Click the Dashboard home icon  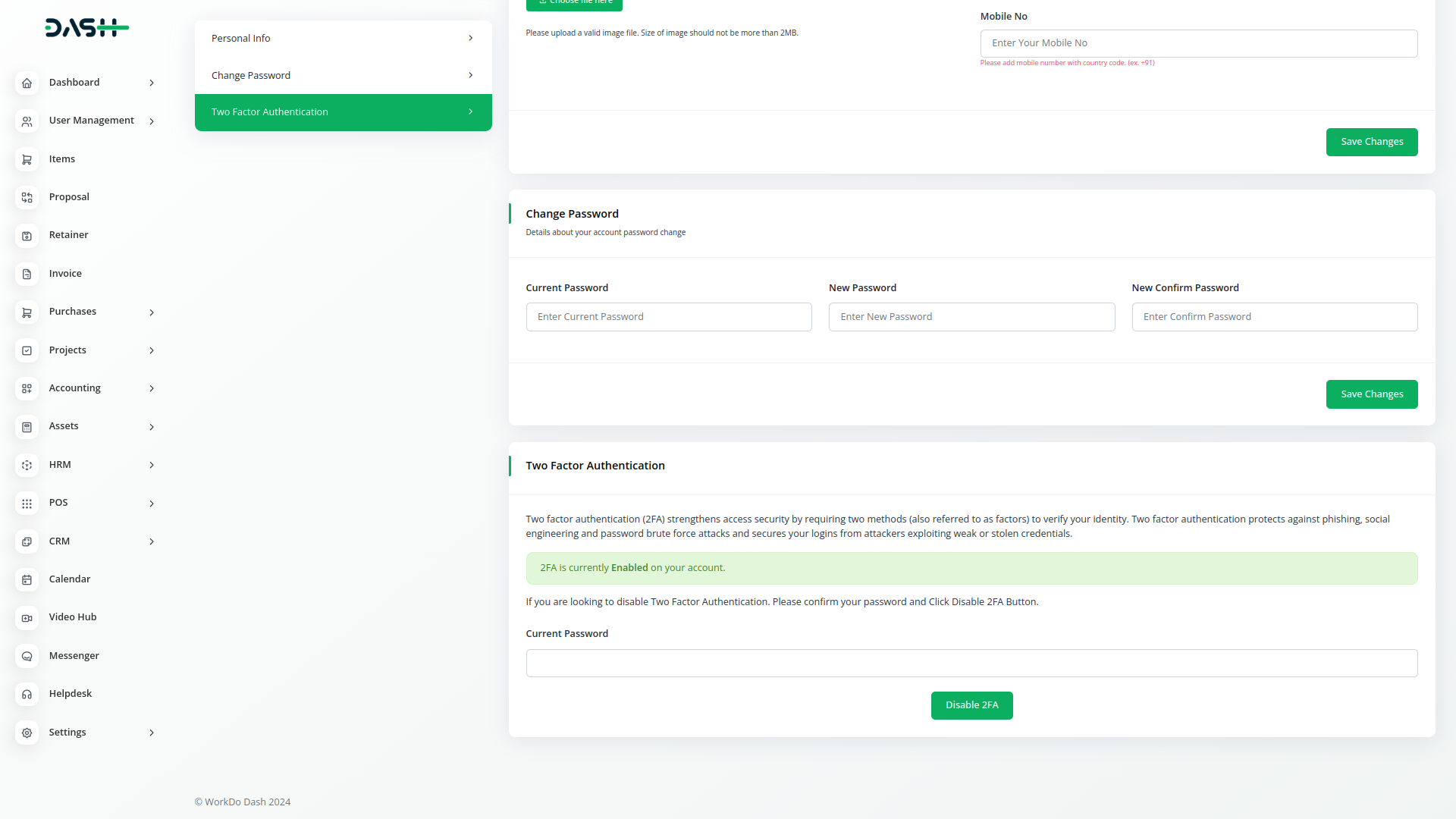tap(27, 83)
